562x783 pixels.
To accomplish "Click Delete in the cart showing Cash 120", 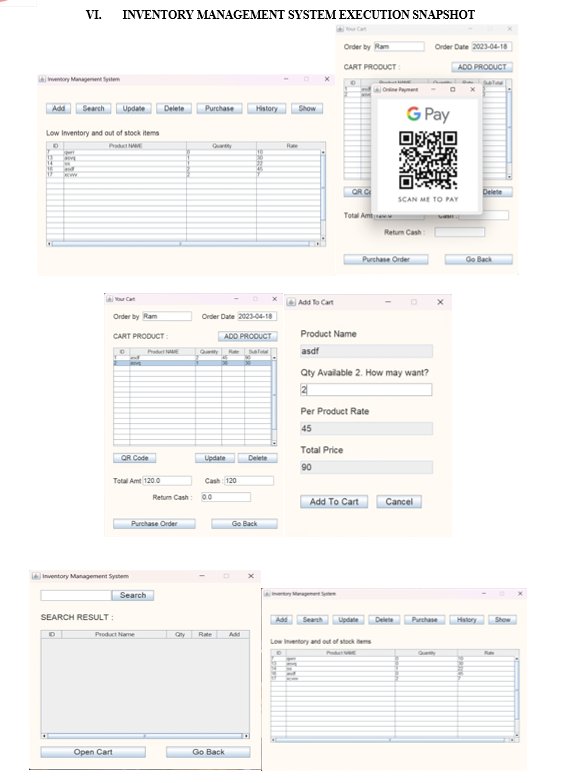I will tap(257, 458).
